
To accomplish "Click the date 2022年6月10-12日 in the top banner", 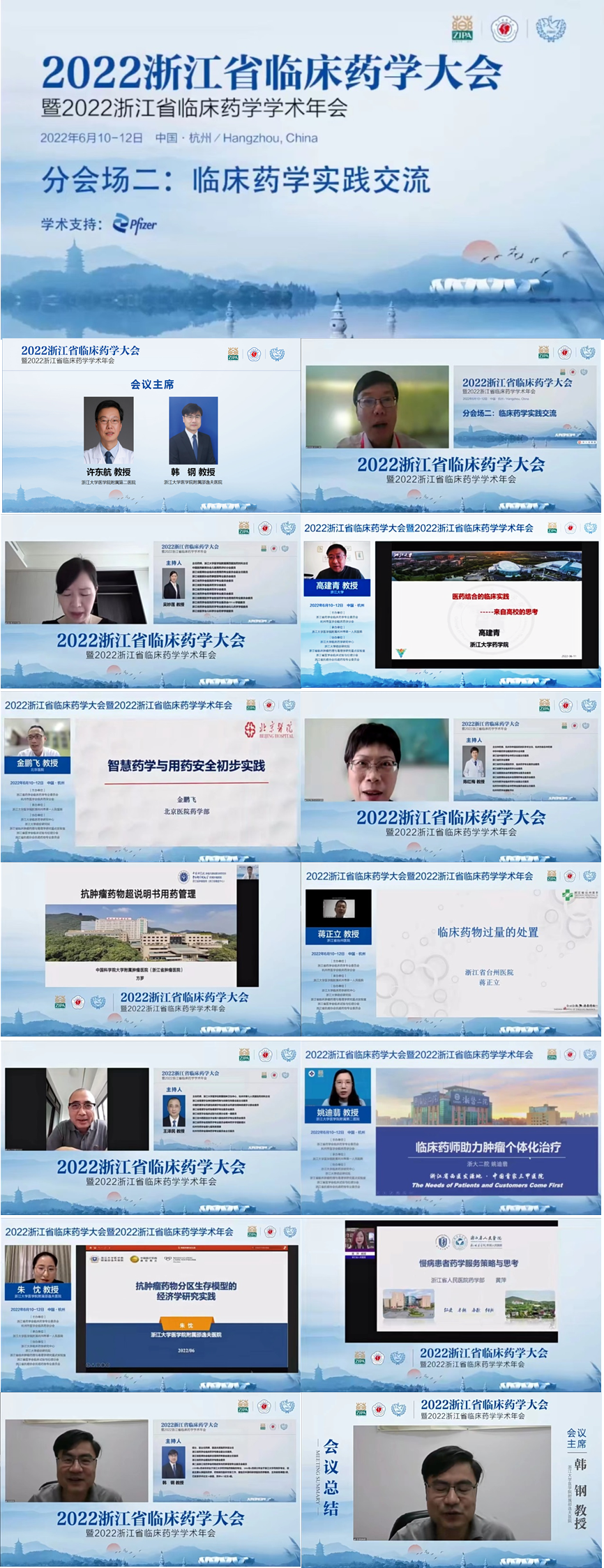I will click(91, 138).
